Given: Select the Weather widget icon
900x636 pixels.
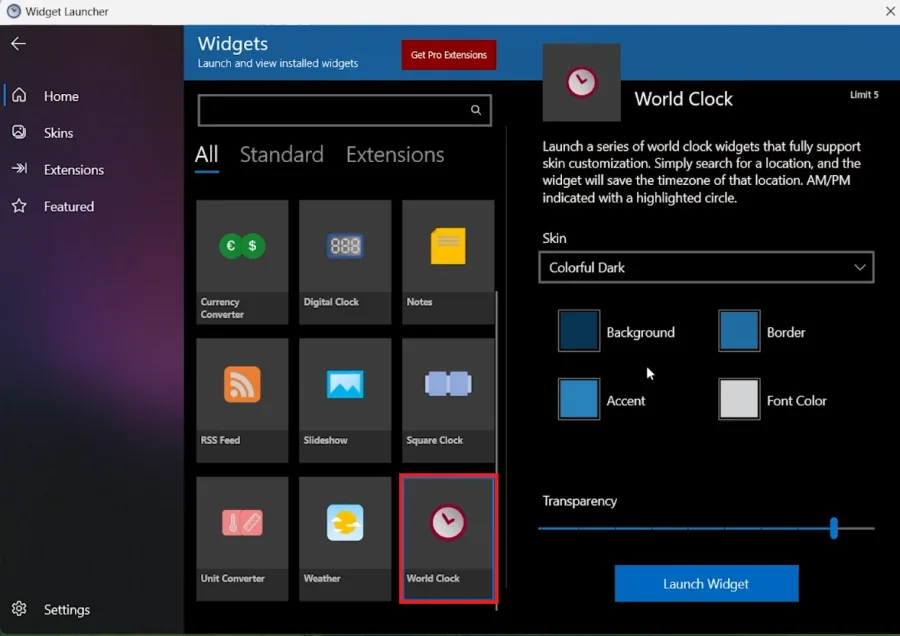Looking at the screenshot, I should (345, 522).
